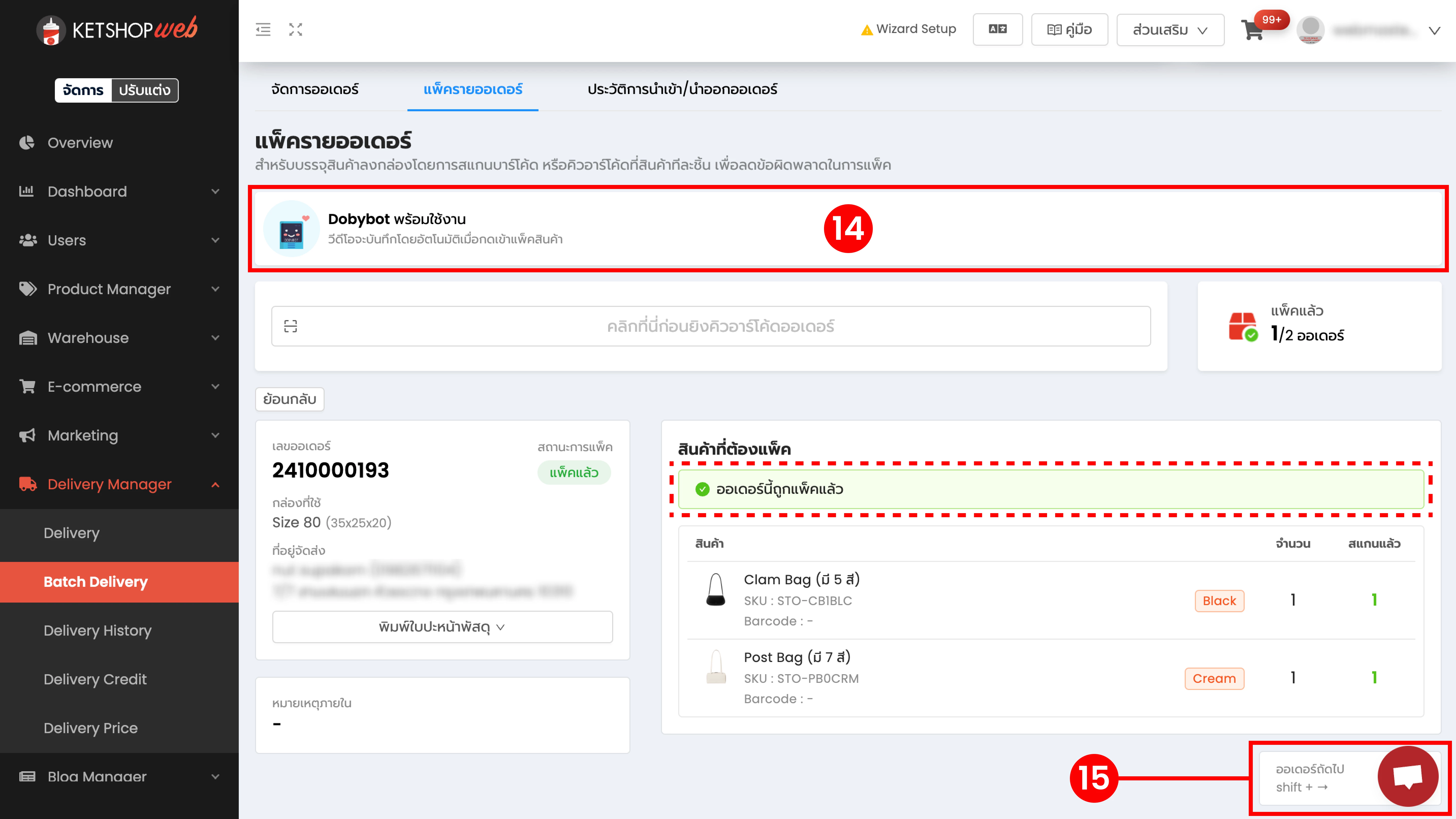Click SKU : STO-PB0CRM text
Screen dimensions: 1456x819
pos(801,678)
